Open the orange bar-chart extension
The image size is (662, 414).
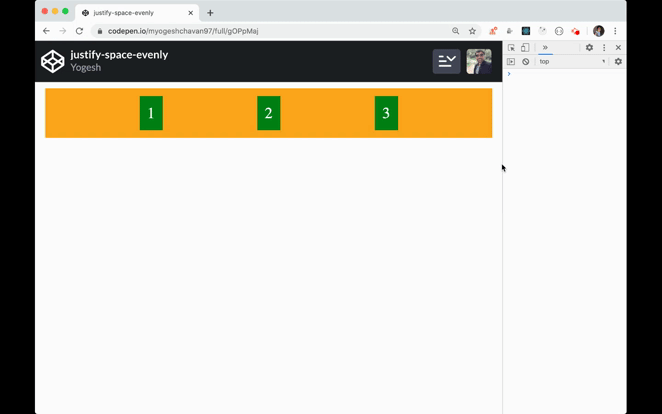[493, 31]
